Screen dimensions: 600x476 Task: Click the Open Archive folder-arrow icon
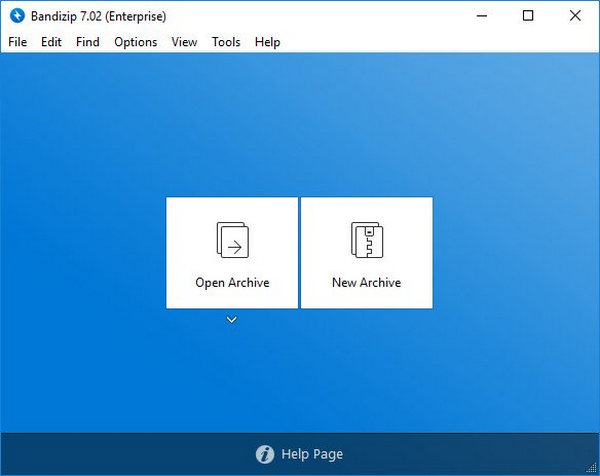click(x=233, y=240)
